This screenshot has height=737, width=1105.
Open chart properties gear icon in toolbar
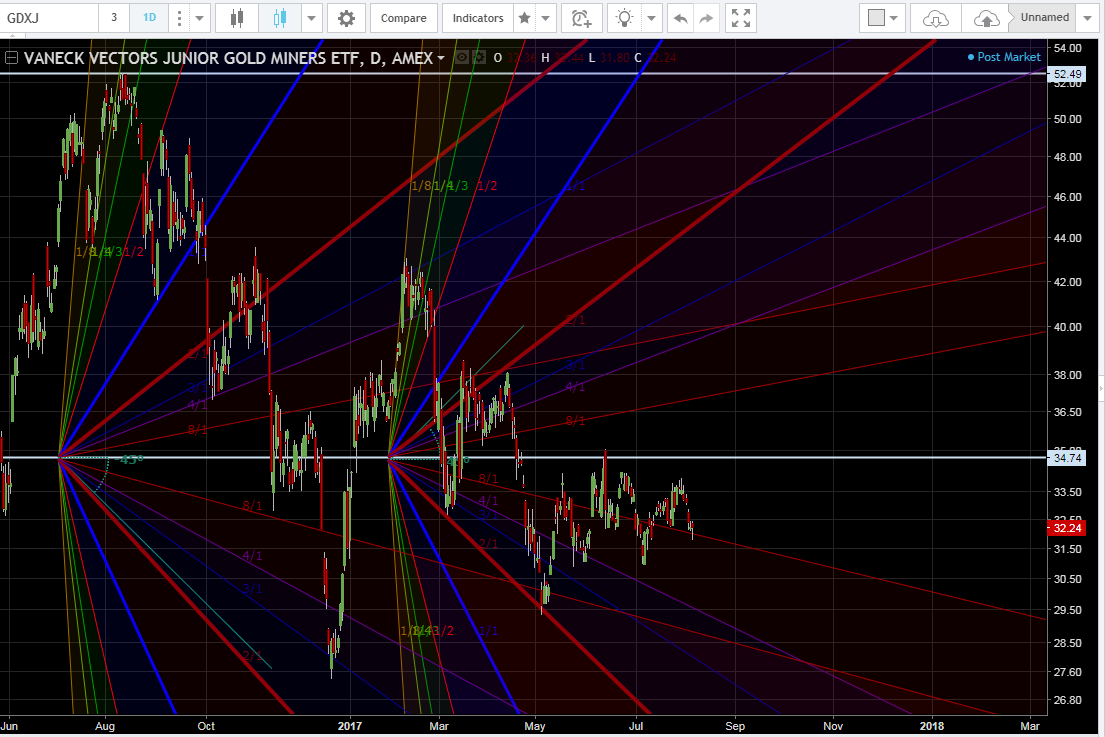point(346,18)
